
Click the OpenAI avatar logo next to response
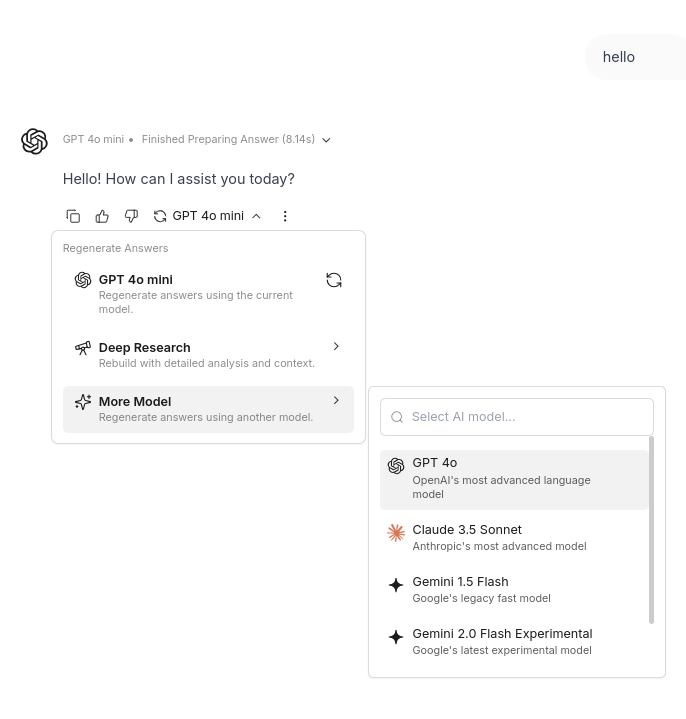[35, 141]
